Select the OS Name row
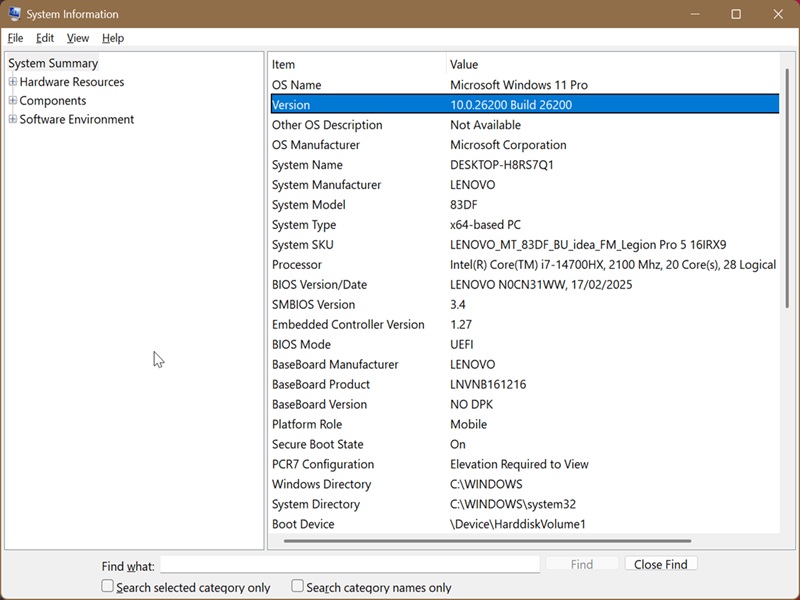The image size is (800, 600). click(x=525, y=85)
